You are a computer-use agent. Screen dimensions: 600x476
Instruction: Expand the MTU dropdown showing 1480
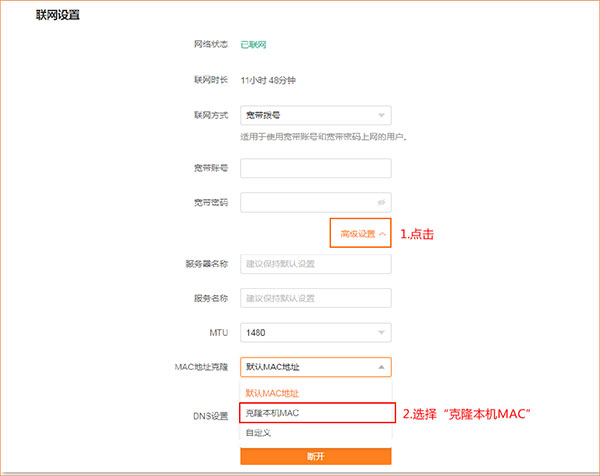tap(315, 332)
